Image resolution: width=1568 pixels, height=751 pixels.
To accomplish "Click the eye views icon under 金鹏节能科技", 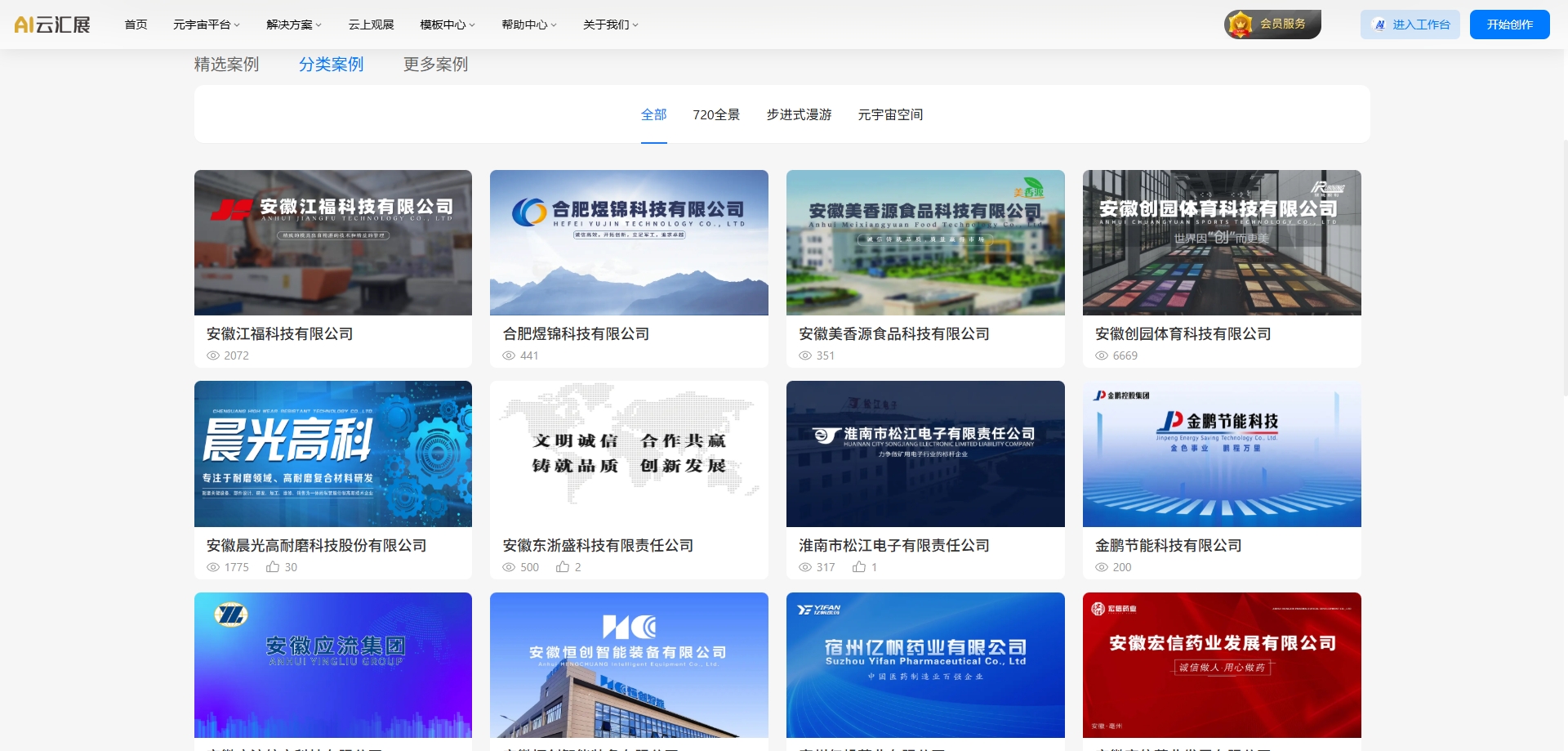I will (x=1102, y=567).
